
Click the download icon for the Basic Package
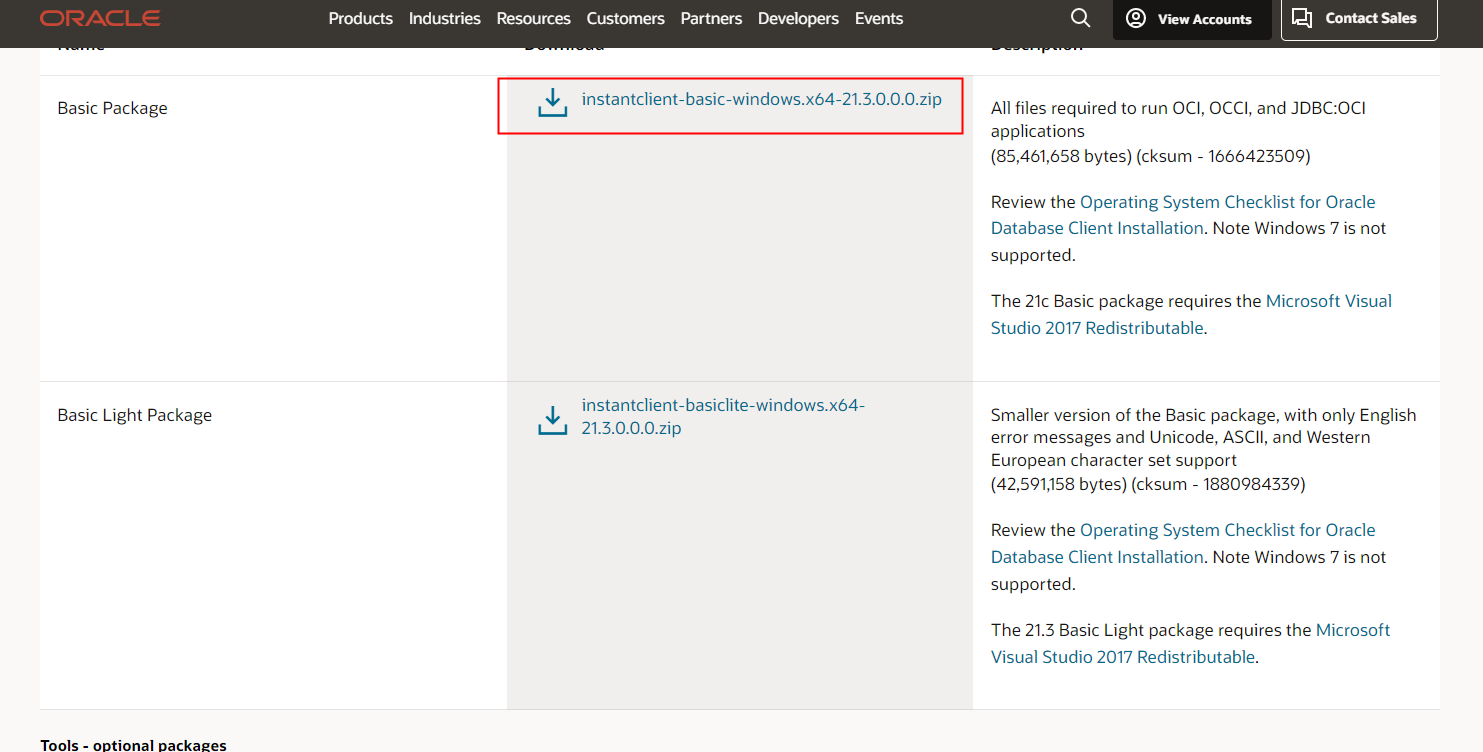[553, 101]
